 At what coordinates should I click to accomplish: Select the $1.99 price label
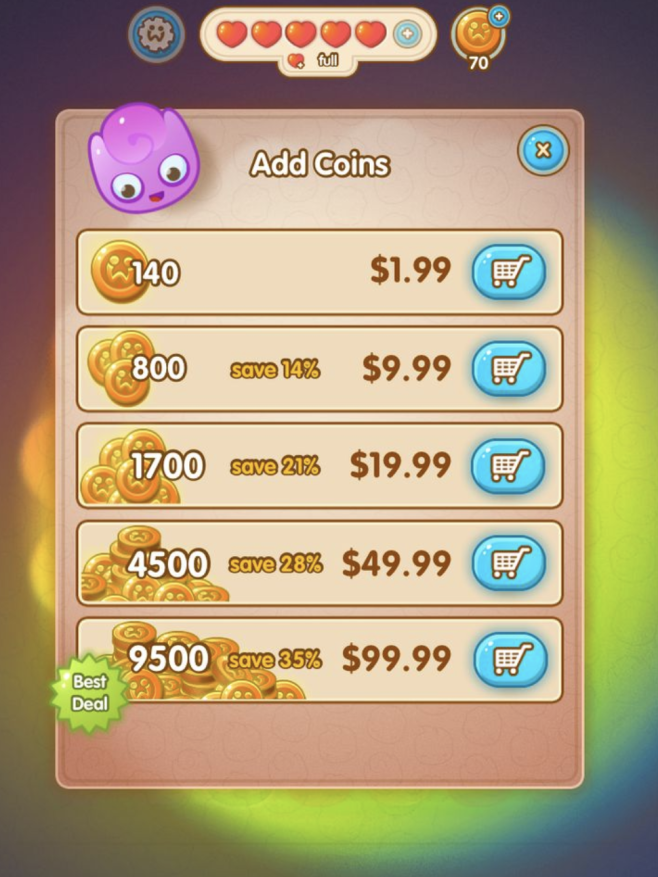(x=410, y=271)
